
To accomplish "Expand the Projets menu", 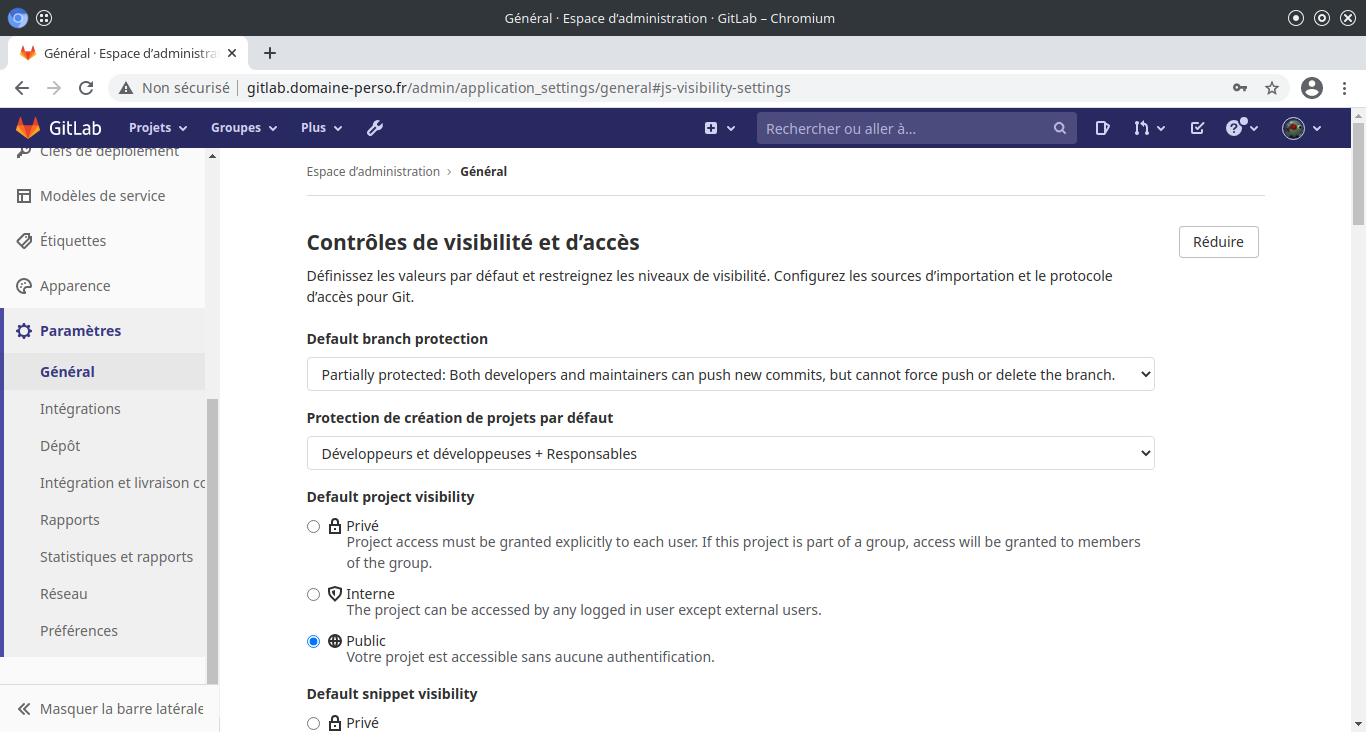I will point(158,128).
